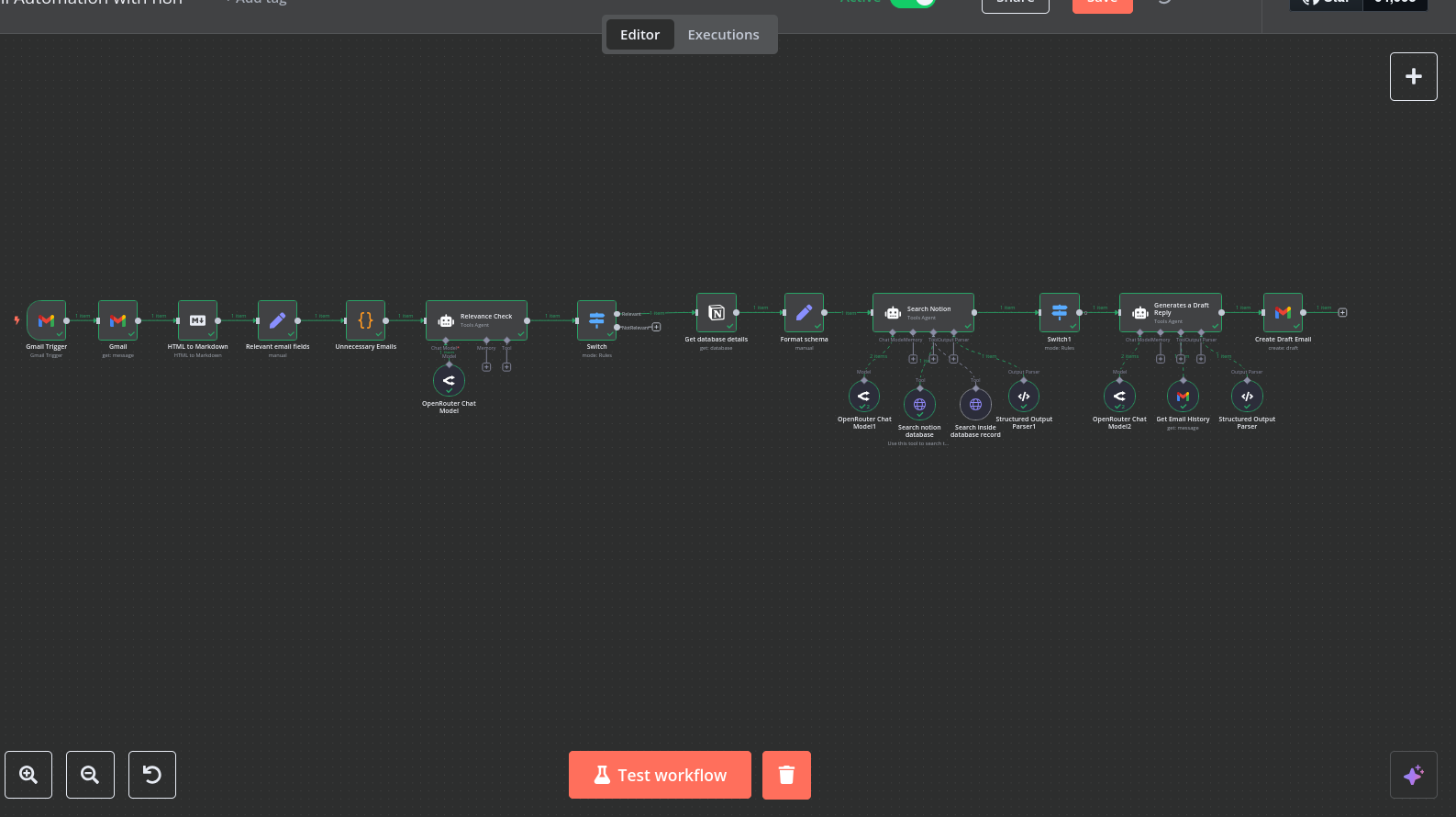Screen dimensions: 1456x817
Task: Add a Memory sub-node to Relevance Check
Action: [486, 367]
